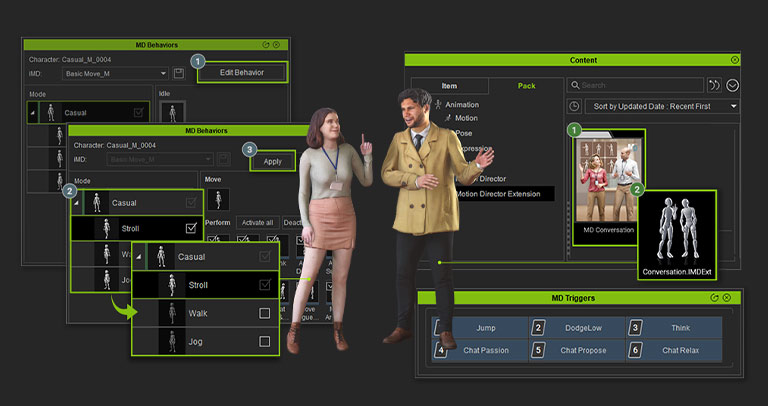The width and height of the screenshot is (768, 406).
Task: Open the greyed-out iMD dropdown in front MD Behaviors window
Action: [x=160, y=160]
